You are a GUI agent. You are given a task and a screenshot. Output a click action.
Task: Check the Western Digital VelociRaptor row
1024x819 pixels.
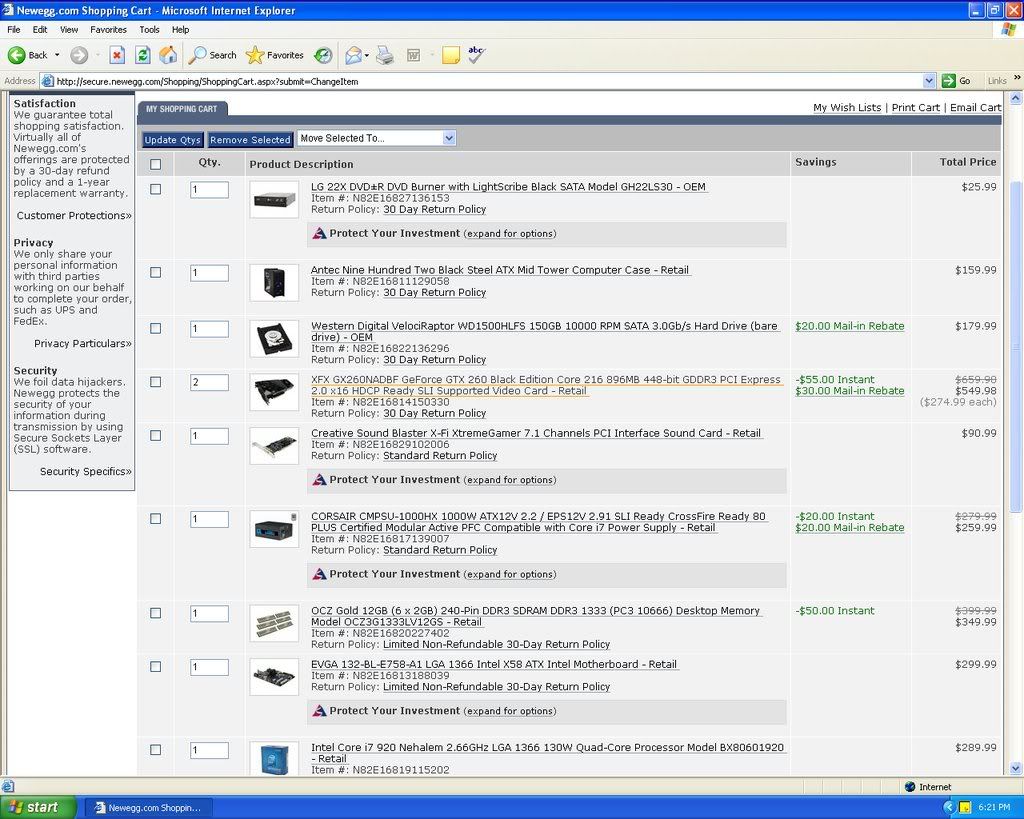[x=155, y=329]
